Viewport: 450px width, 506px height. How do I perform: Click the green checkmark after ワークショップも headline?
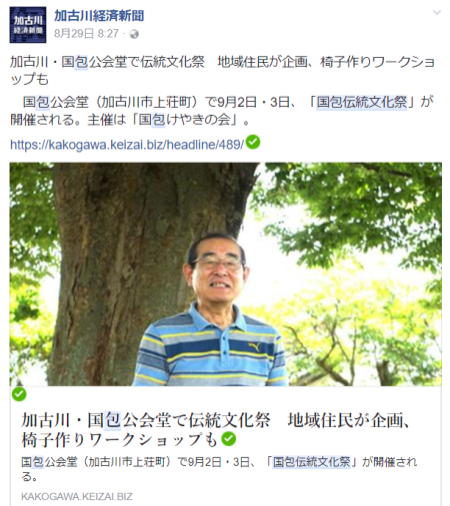point(229,439)
